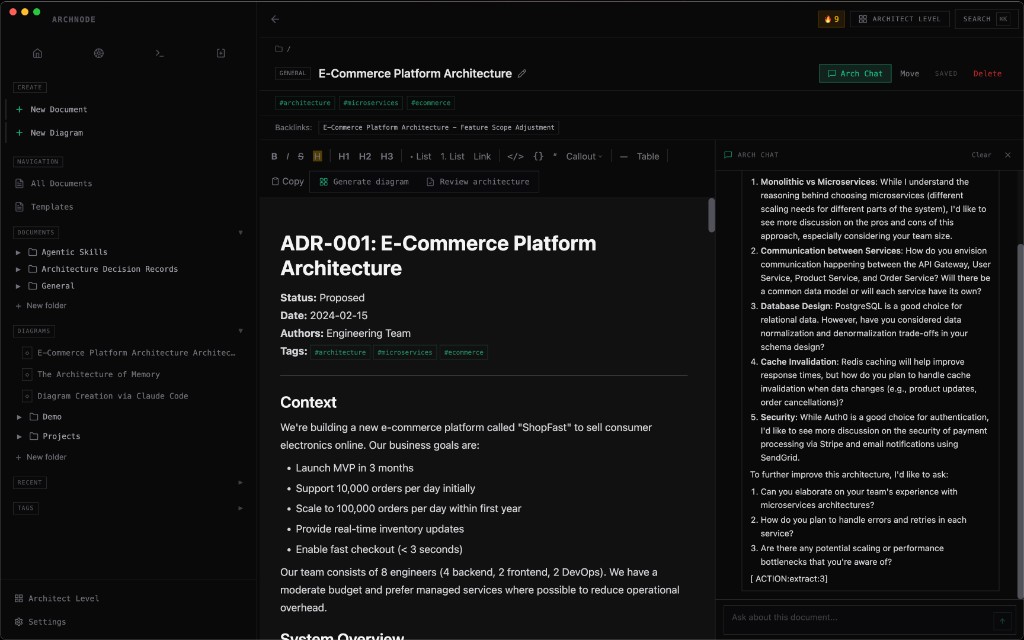This screenshot has width=1024, height=640.
Task: Open the Home icon in sidebar
Action: [x=37, y=54]
